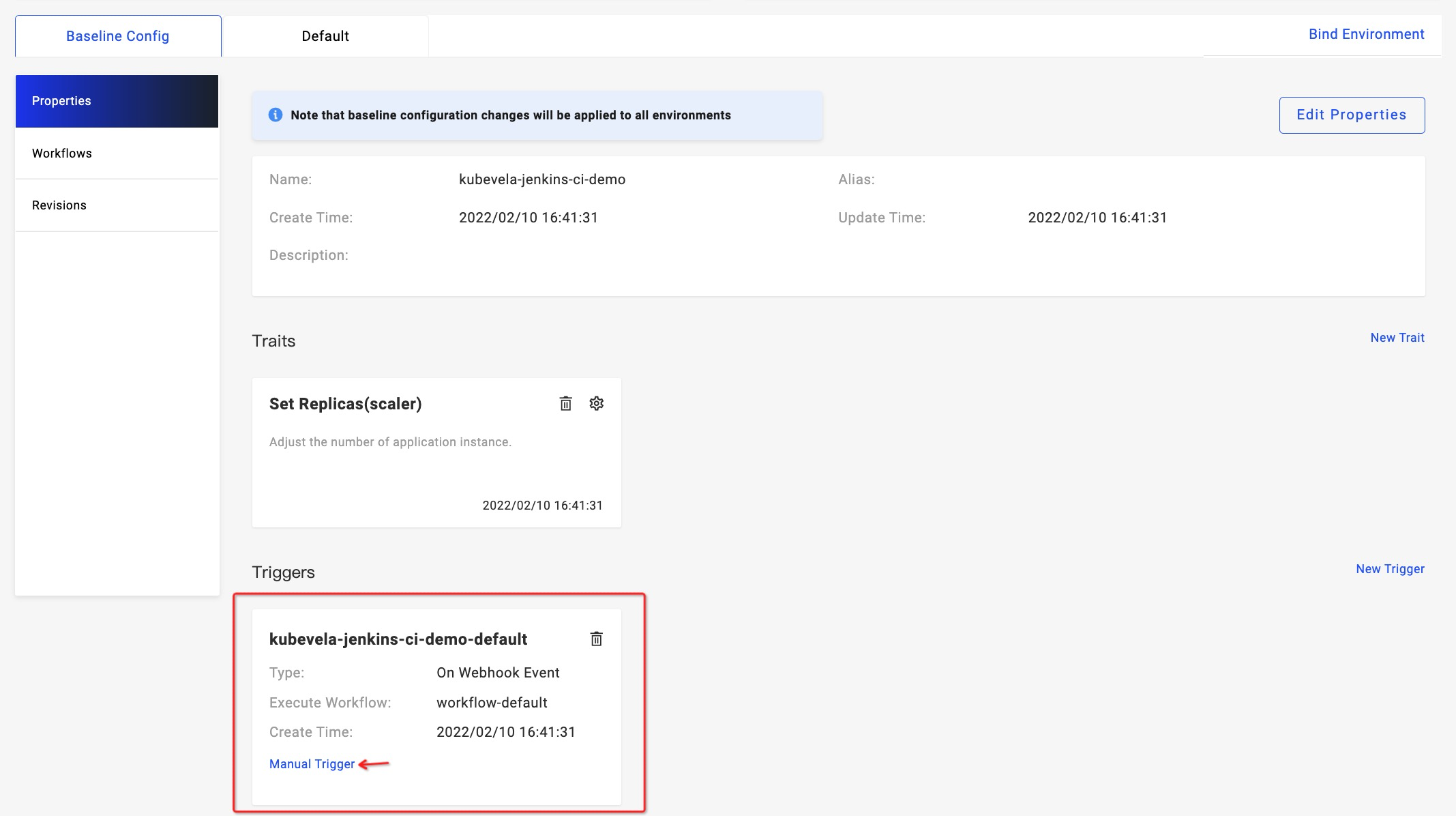Image resolution: width=1456 pixels, height=816 pixels.
Task: Create a New Trigger
Action: tap(1389, 569)
